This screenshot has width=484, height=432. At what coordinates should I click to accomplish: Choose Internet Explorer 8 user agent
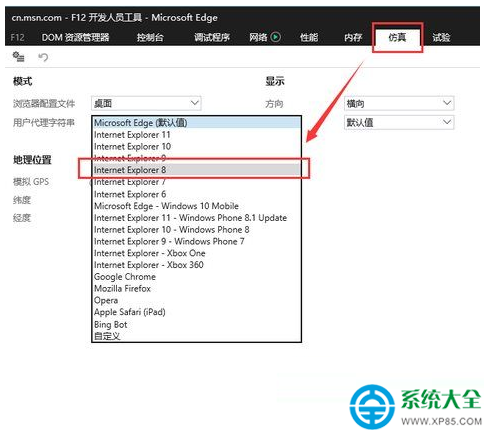[x=196, y=170]
